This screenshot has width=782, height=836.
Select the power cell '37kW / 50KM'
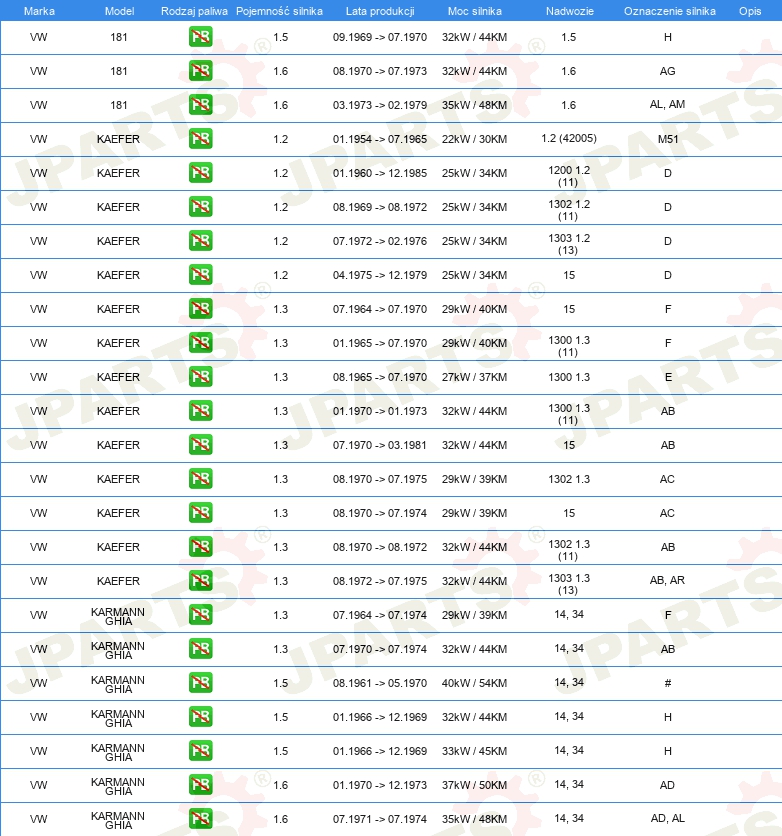474,785
